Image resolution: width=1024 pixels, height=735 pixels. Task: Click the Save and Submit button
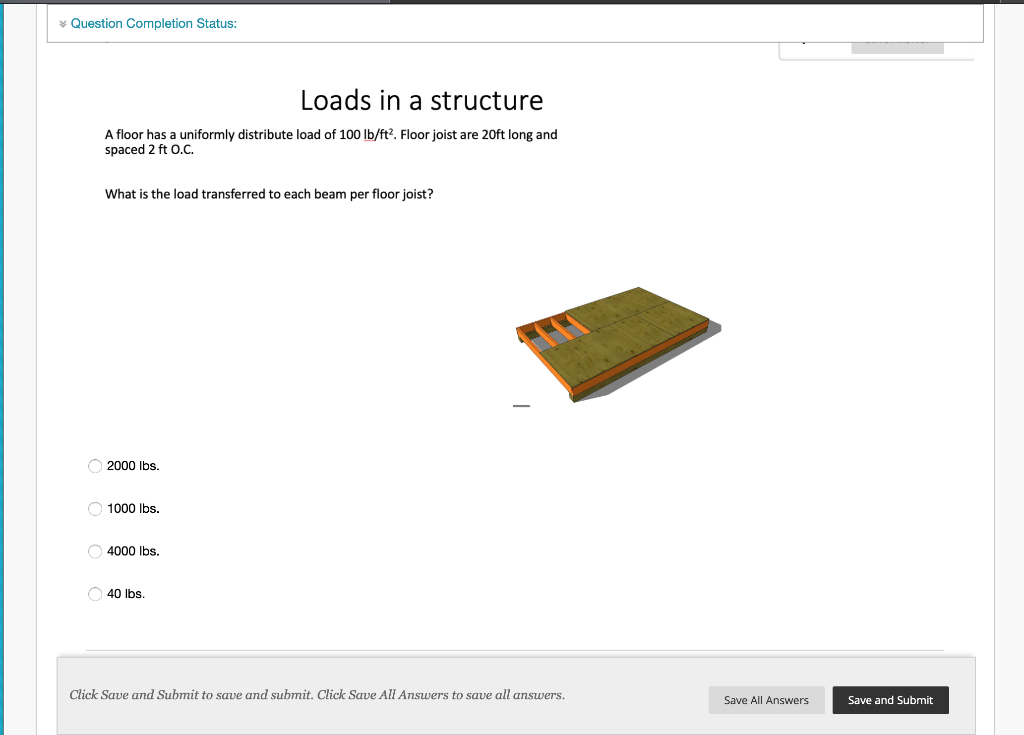890,700
